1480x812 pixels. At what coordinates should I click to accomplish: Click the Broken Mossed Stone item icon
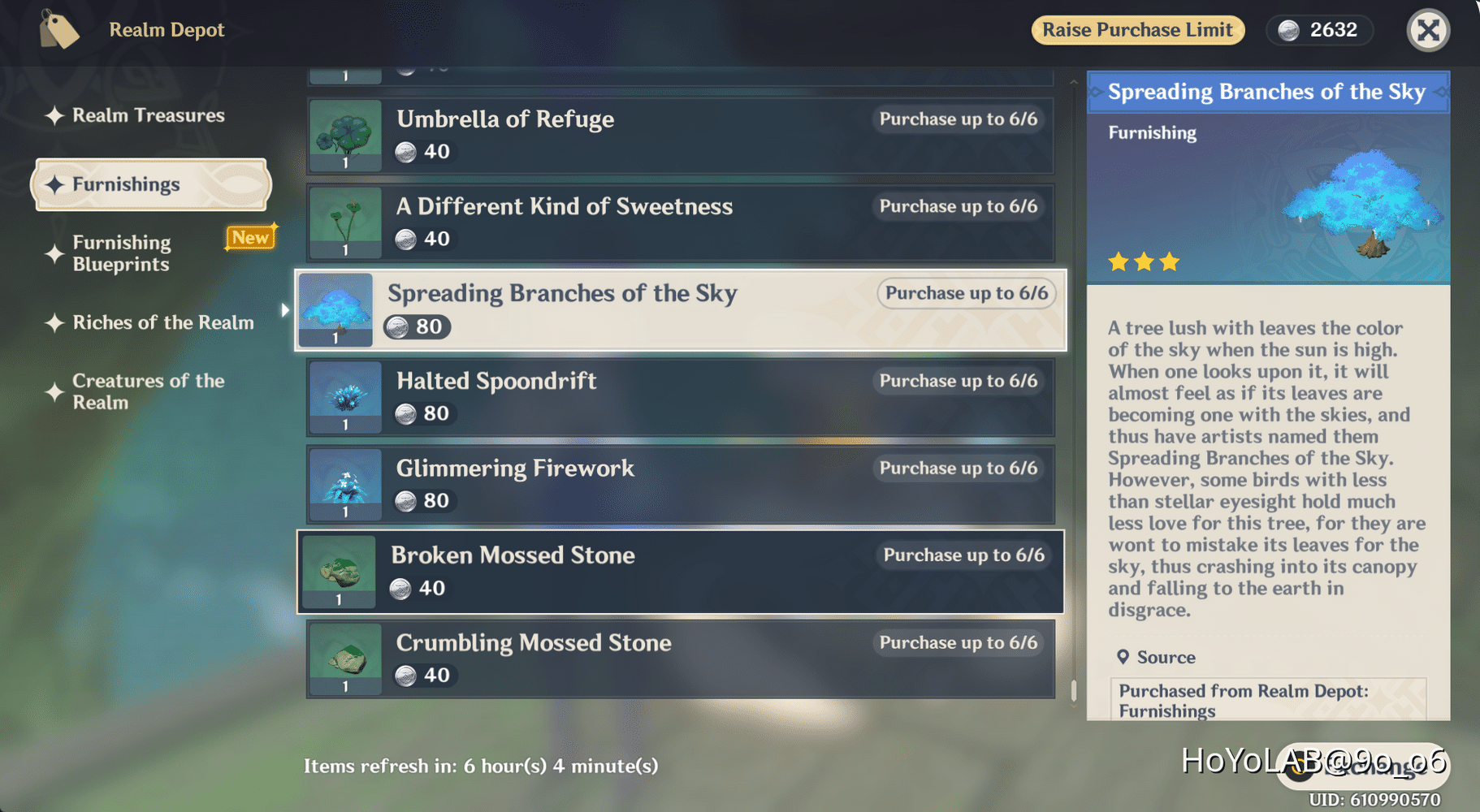338,572
